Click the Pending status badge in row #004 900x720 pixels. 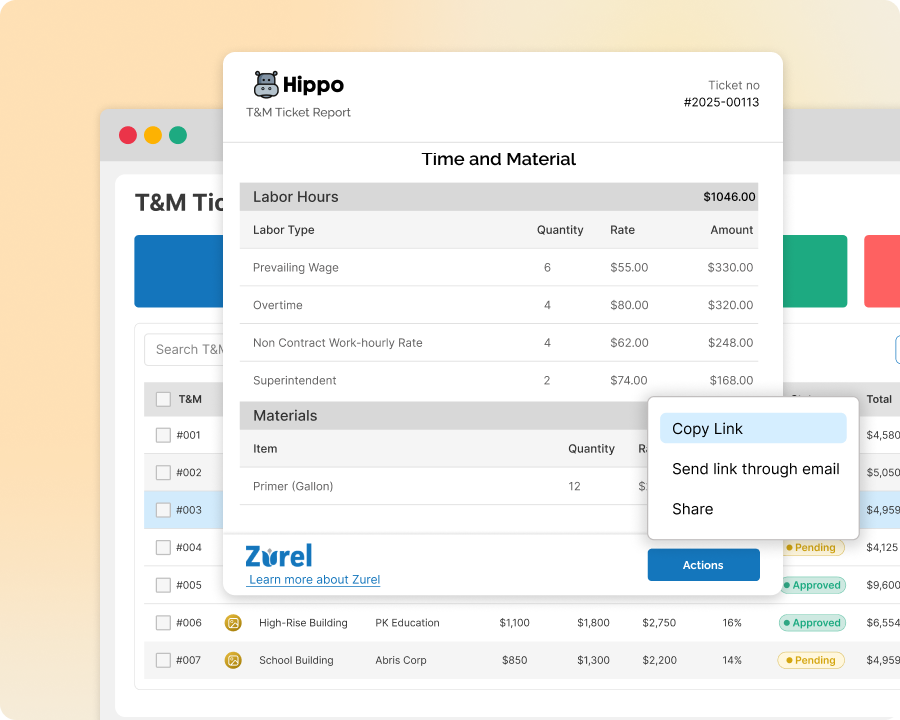(813, 547)
